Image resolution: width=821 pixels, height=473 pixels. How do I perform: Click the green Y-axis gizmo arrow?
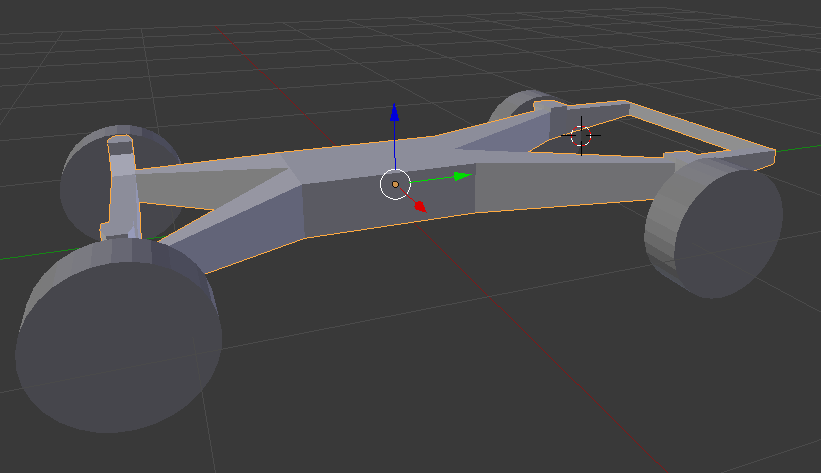[x=462, y=176]
